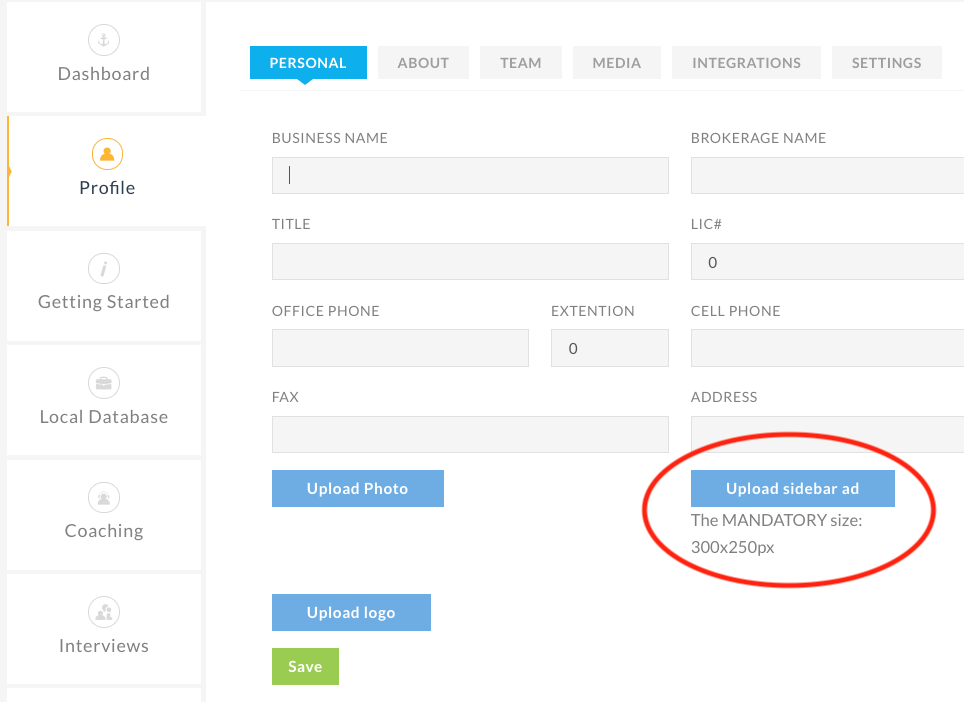Click the Extention number field

pos(610,348)
